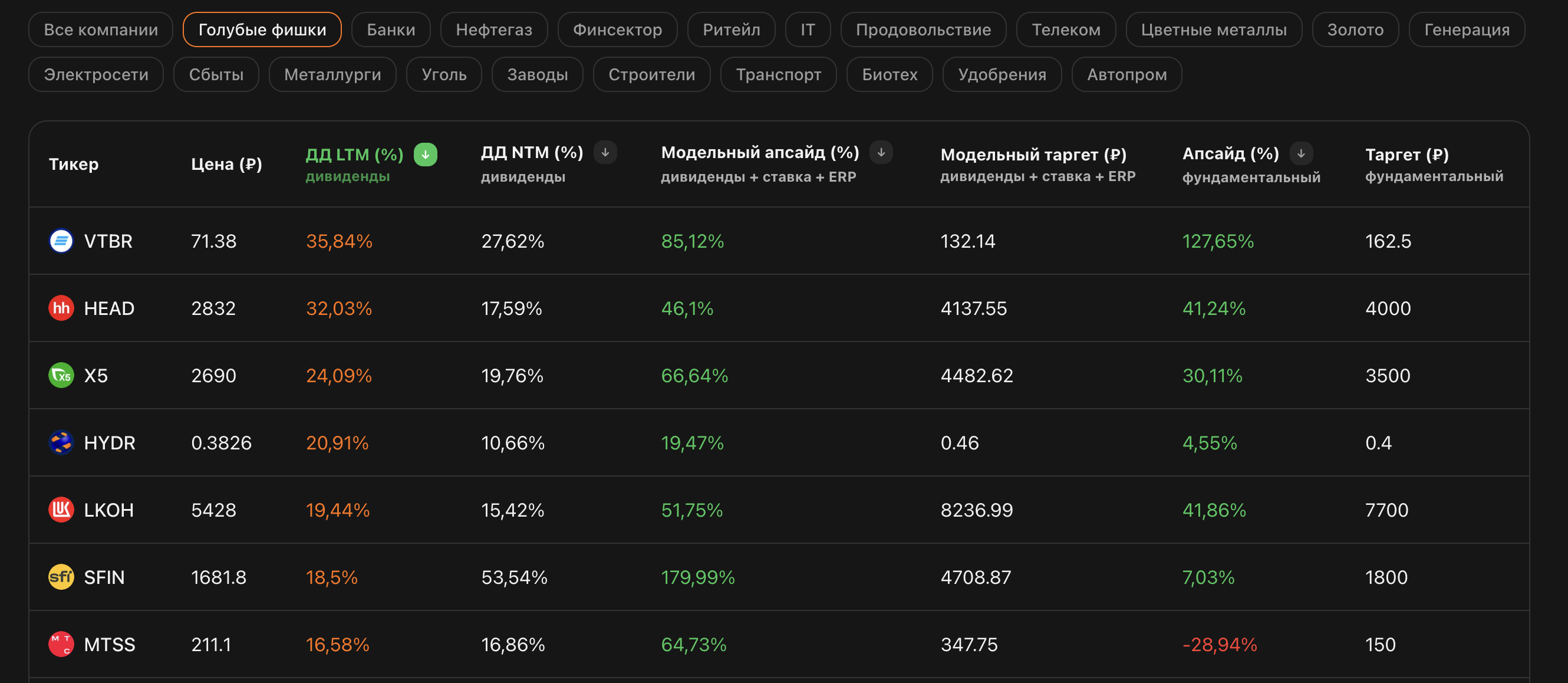
Task: Sort by Апсайд fundamental column arrow
Action: tap(1302, 153)
